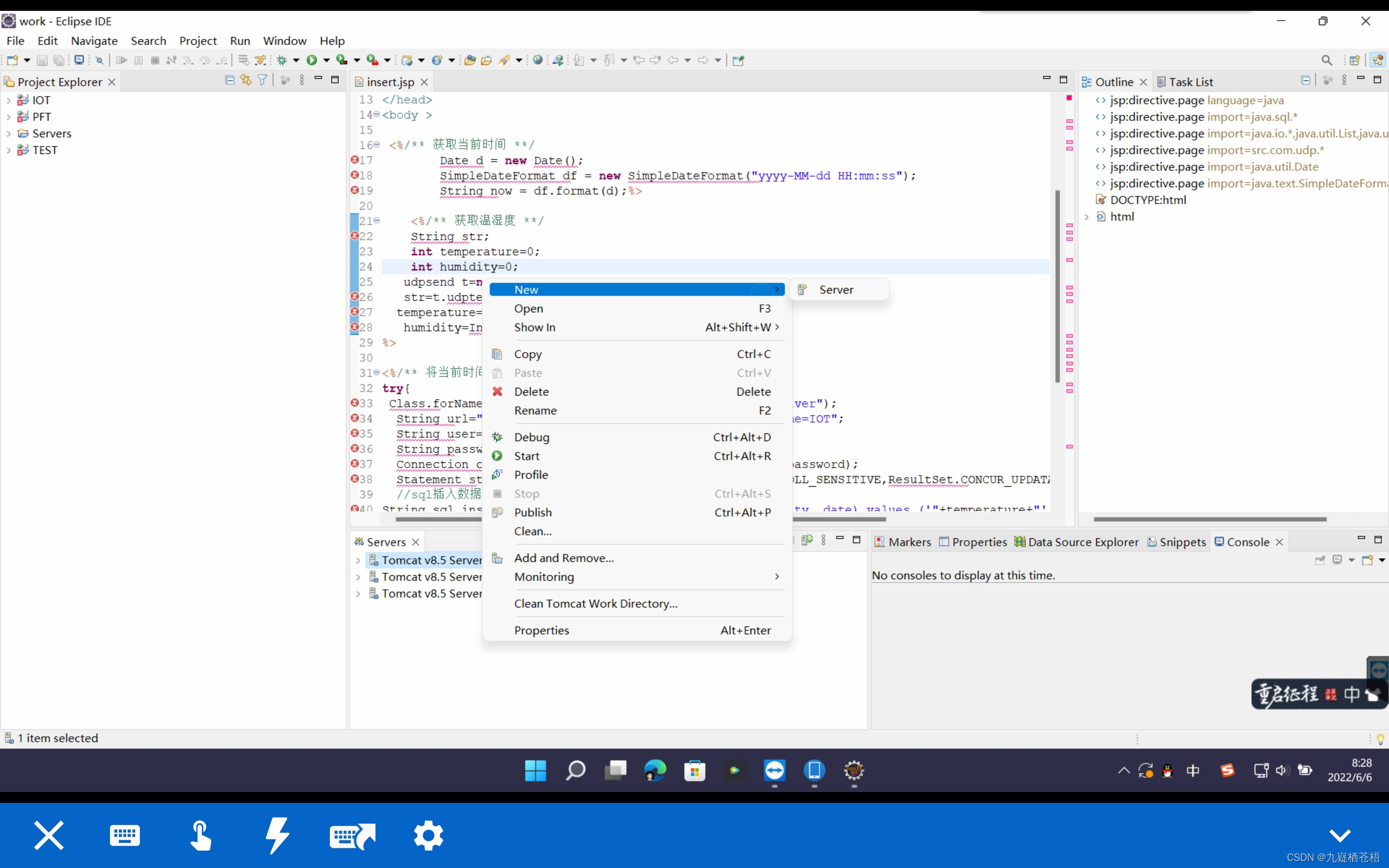
Task: Open Microsoft Edge from the taskbar
Action: click(x=655, y=770)
